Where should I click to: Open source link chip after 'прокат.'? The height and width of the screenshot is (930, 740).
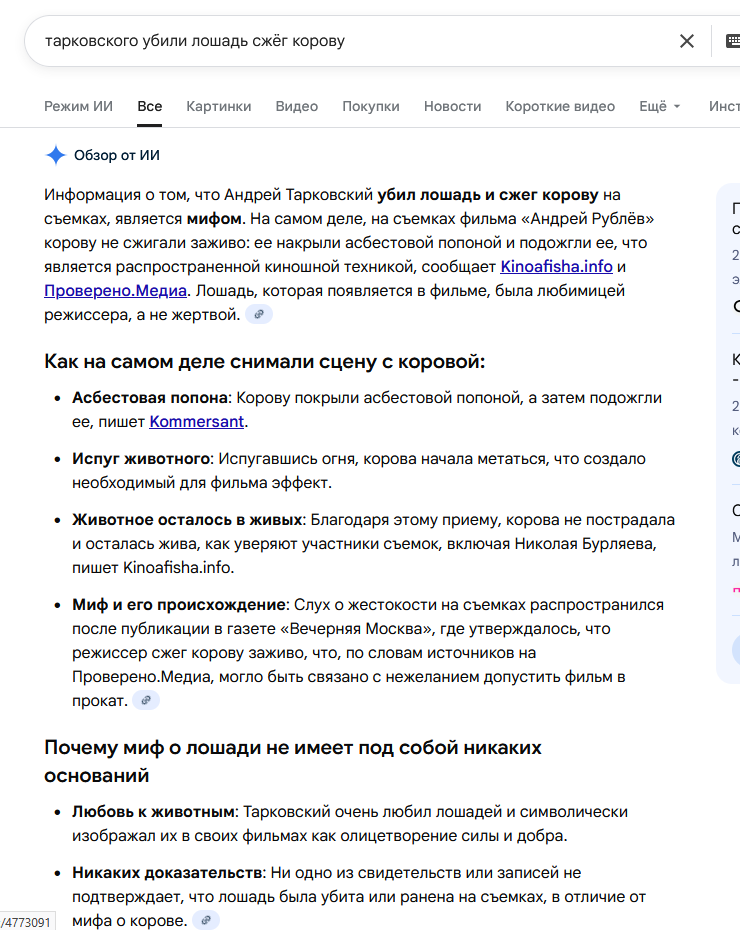tap(146, 700)
